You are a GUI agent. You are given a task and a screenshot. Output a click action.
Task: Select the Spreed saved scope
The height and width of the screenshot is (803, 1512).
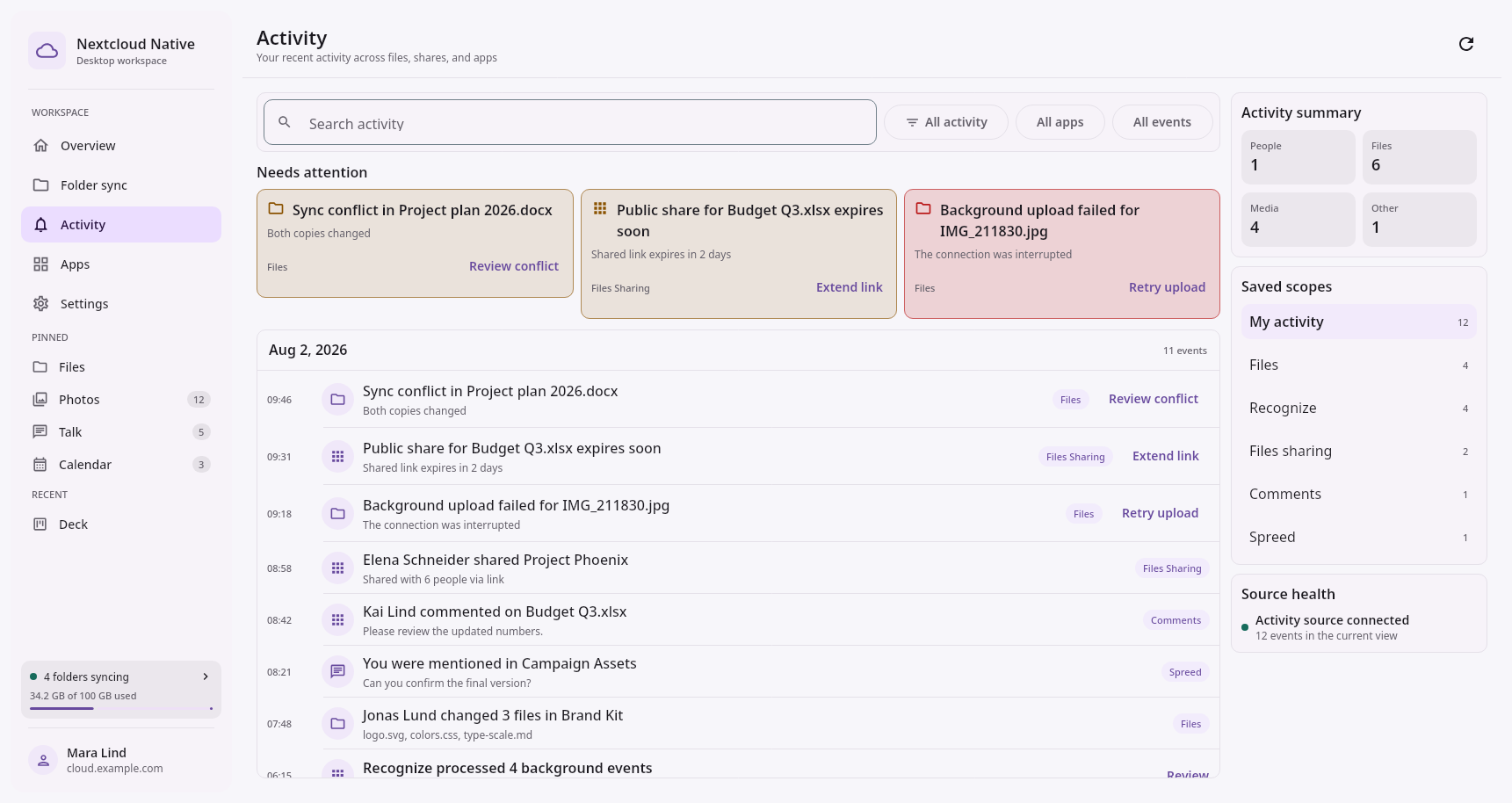click(1358, 537)
